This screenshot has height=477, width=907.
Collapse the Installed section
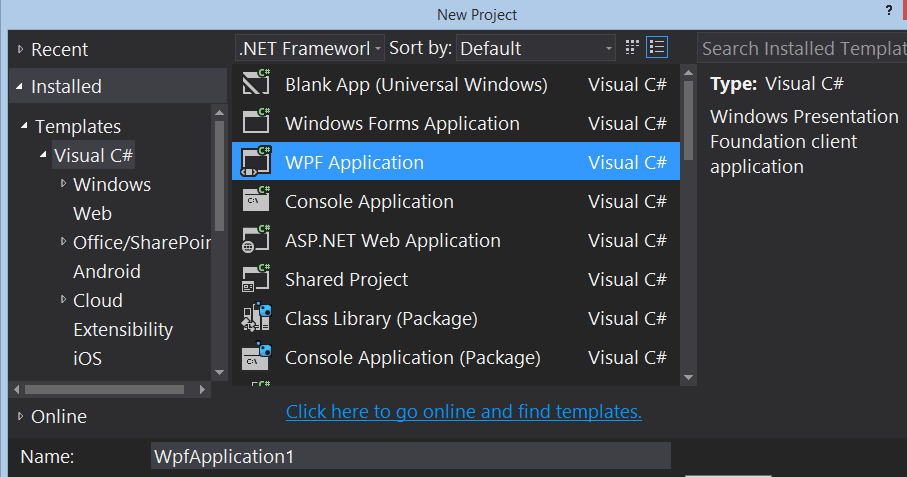pyautogui.click(x=20, y=86)
